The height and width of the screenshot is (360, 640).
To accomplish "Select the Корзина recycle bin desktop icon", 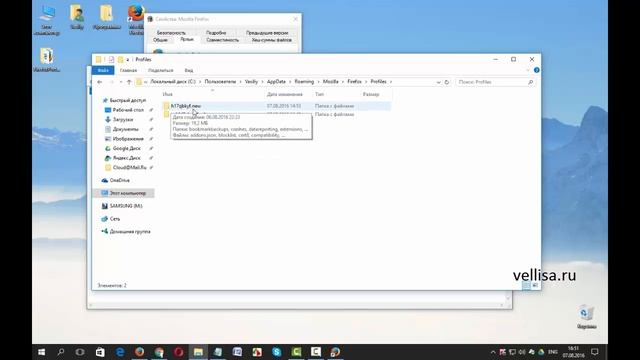I will [587, 317].
